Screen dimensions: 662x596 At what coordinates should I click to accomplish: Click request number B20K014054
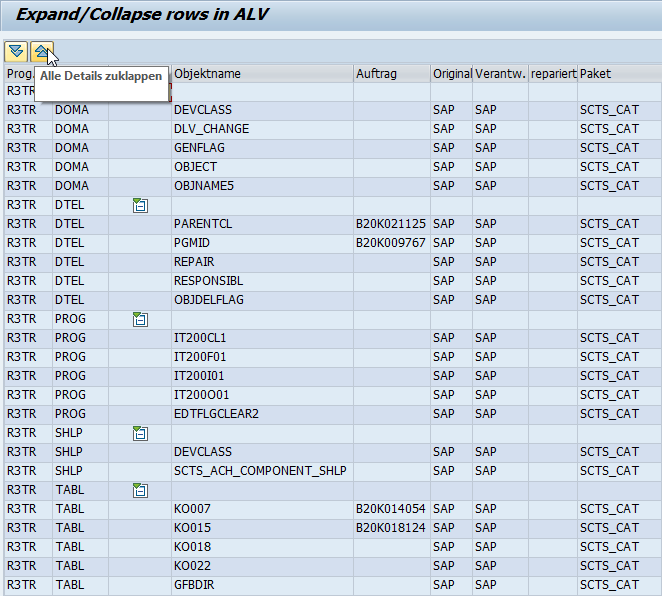pyautogui.click(x=391, y=509)
